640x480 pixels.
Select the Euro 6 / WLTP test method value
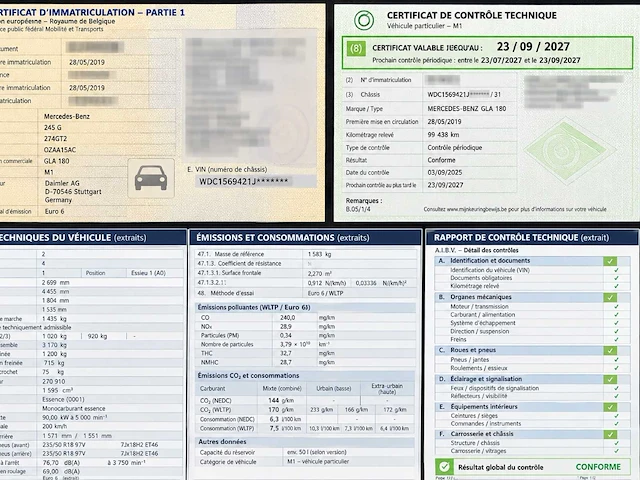point(325,293)
